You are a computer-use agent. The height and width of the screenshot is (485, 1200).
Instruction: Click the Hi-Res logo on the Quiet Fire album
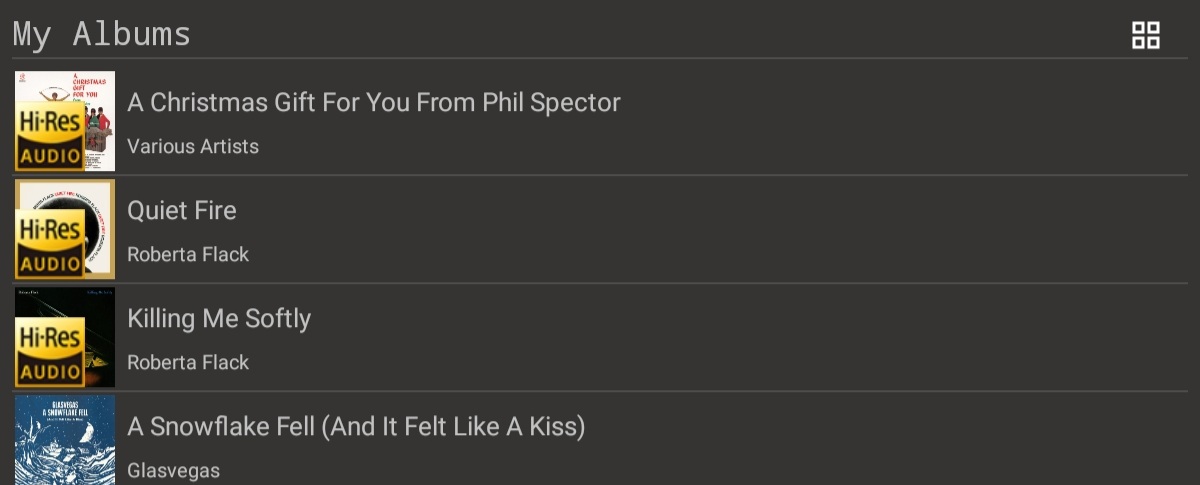point(50,231)
